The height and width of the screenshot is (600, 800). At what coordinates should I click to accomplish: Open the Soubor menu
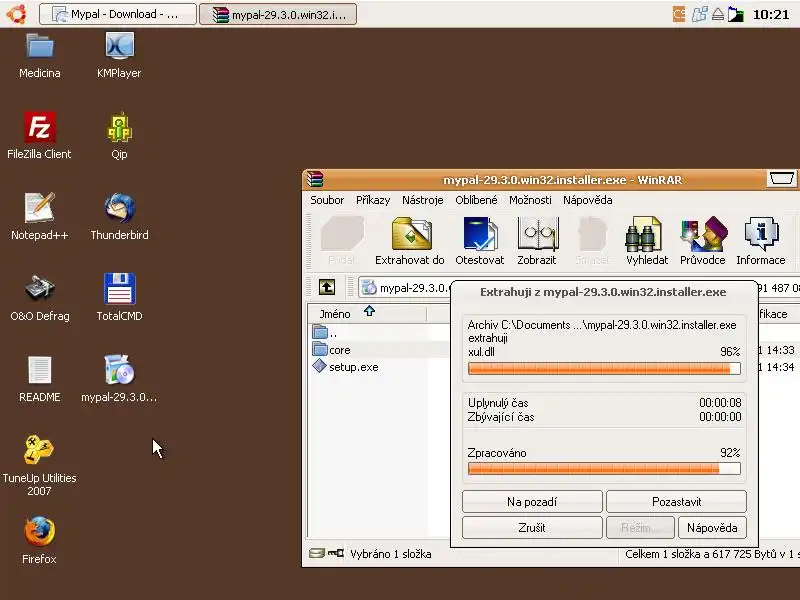click(327, 200)
